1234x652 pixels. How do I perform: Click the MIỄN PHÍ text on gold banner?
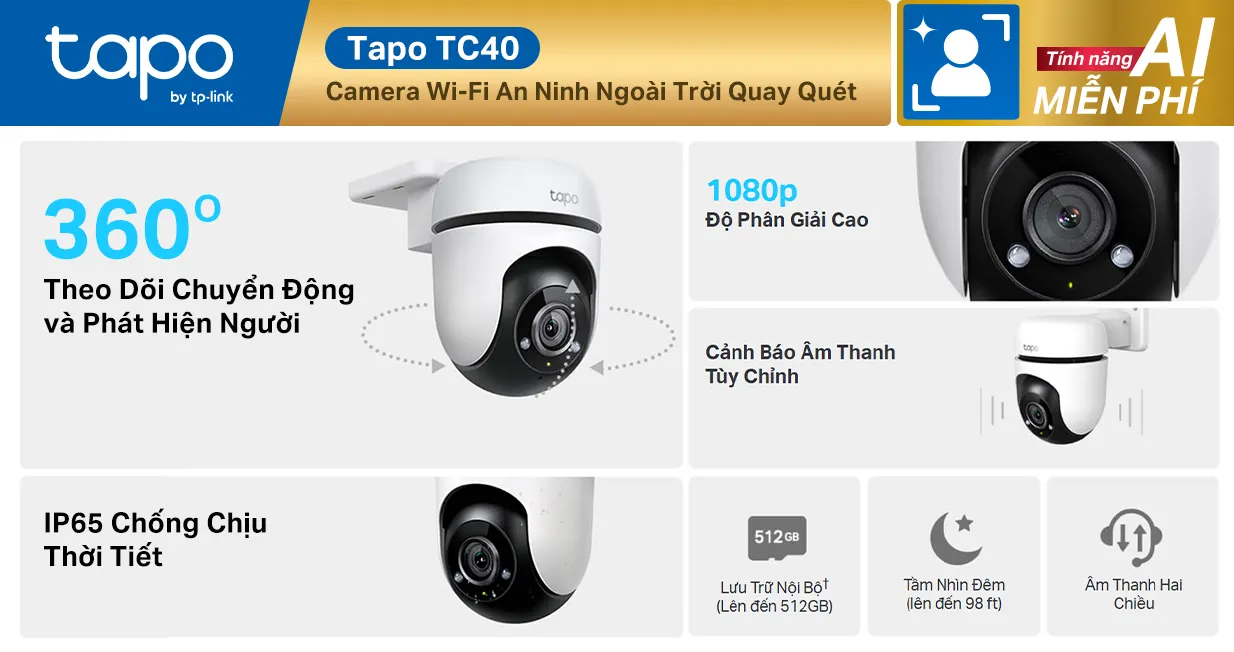coord(1115,101)
